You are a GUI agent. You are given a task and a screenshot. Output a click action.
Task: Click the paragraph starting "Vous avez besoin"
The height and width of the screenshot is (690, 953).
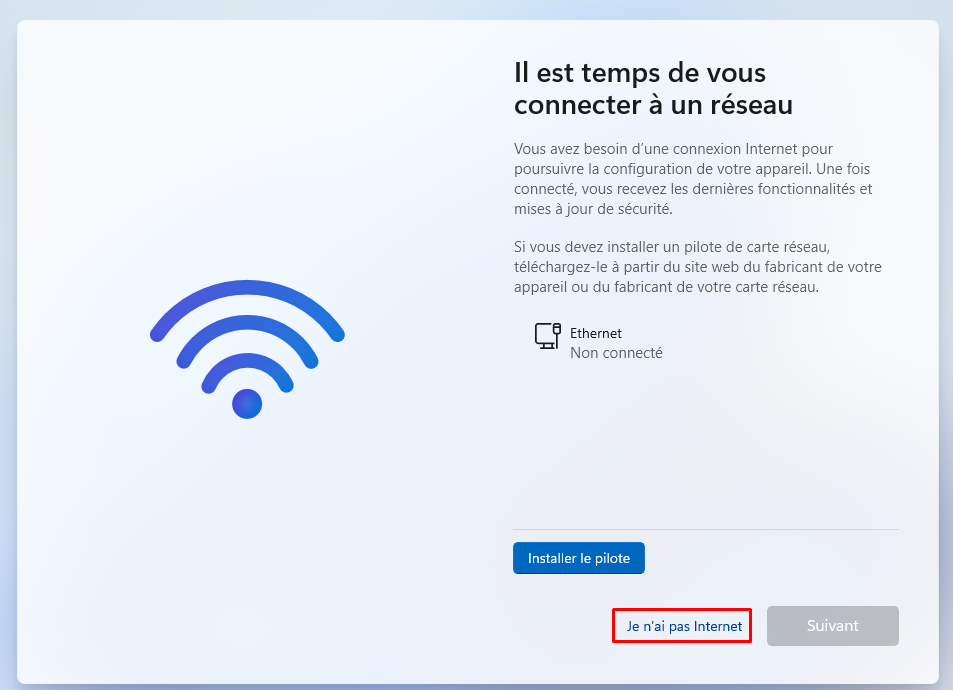click(x=693, y=179)
